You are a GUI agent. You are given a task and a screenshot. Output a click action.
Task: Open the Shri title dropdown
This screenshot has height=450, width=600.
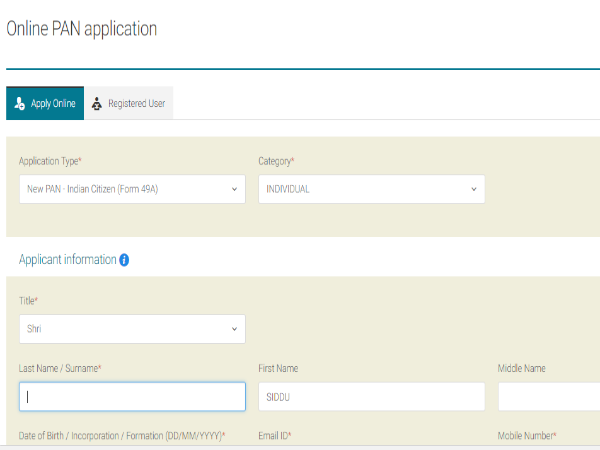coord(131,328)
